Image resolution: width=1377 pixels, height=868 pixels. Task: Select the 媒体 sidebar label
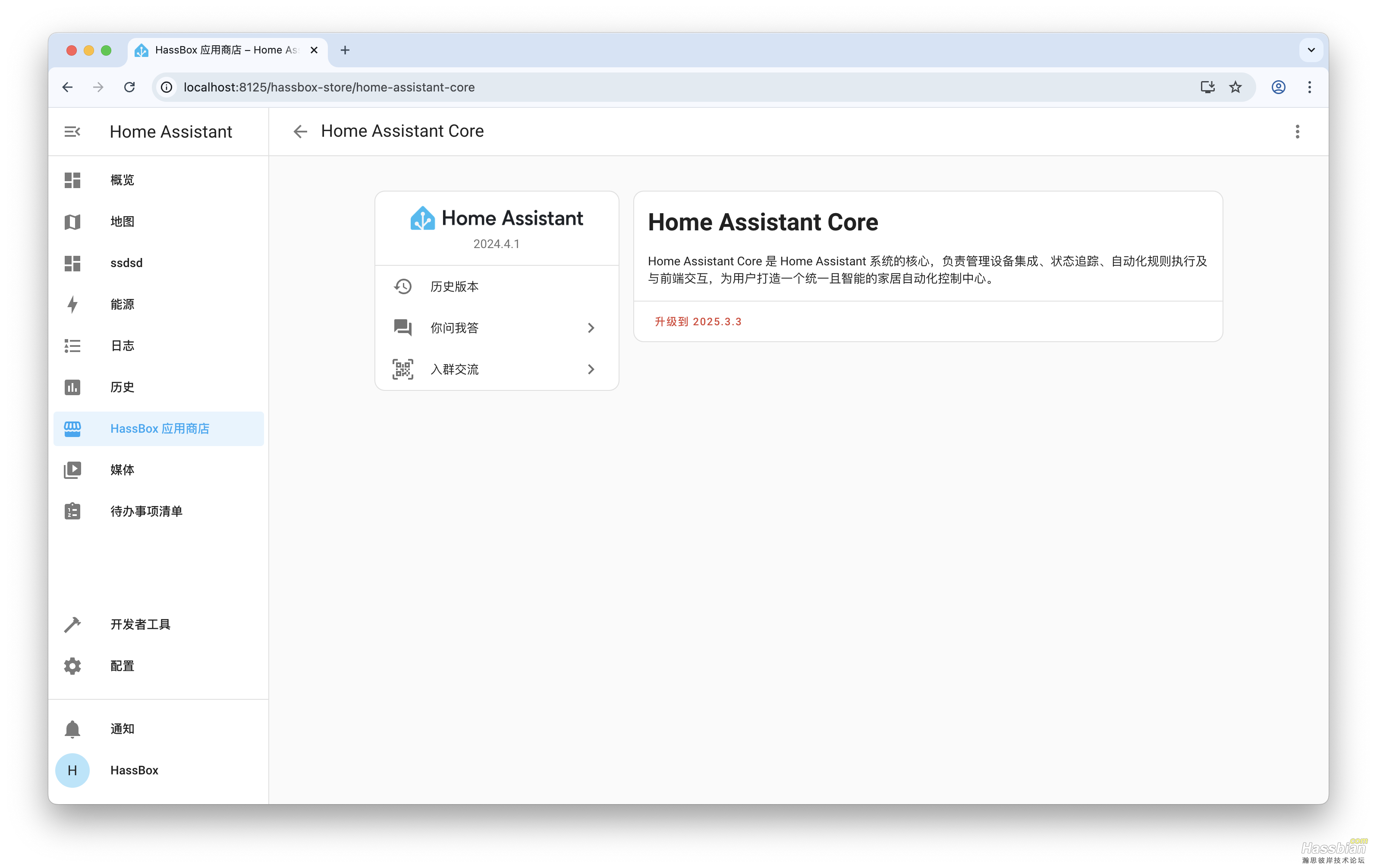tap(123, 470)
